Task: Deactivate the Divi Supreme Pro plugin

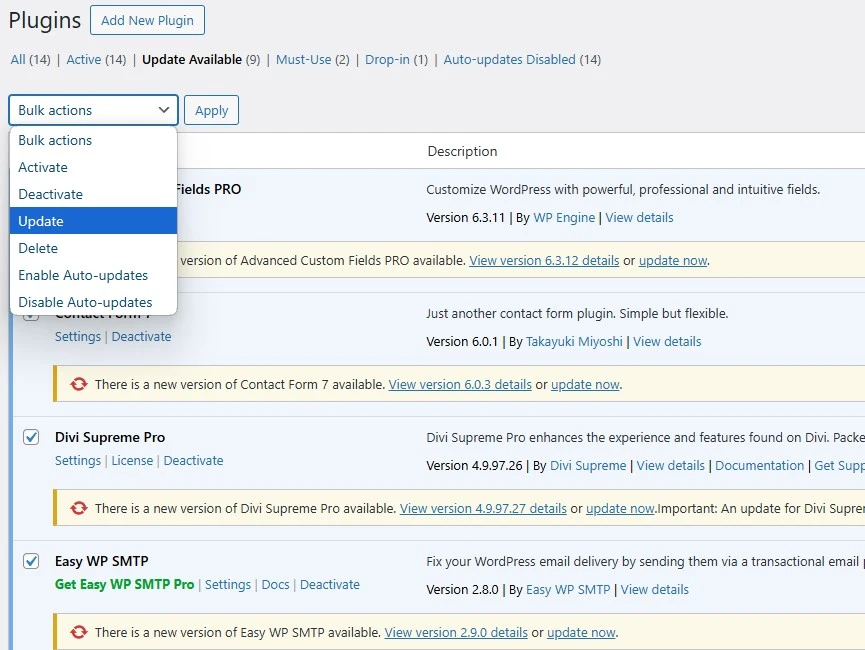Action: point(193,460)
